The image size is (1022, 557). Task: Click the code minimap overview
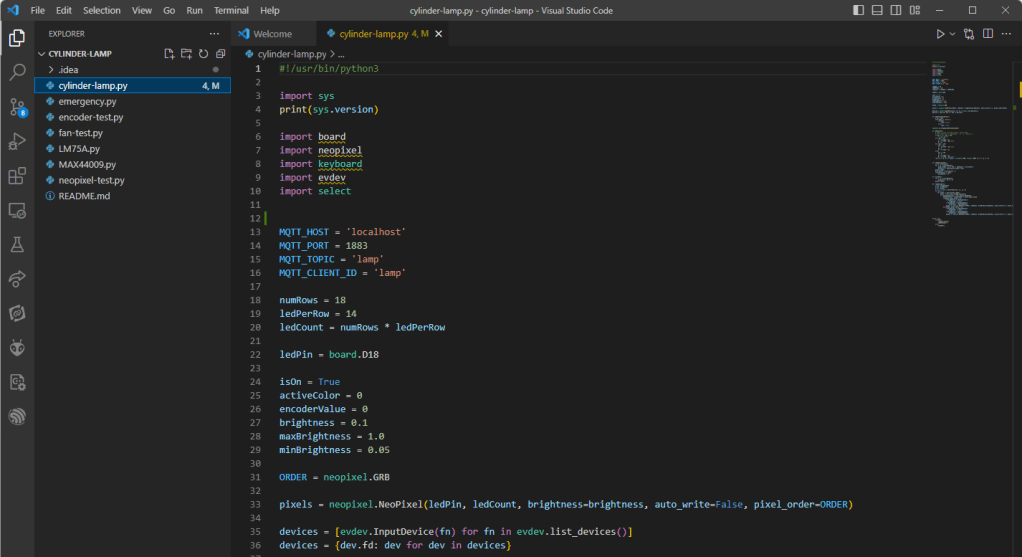point(960,140)
